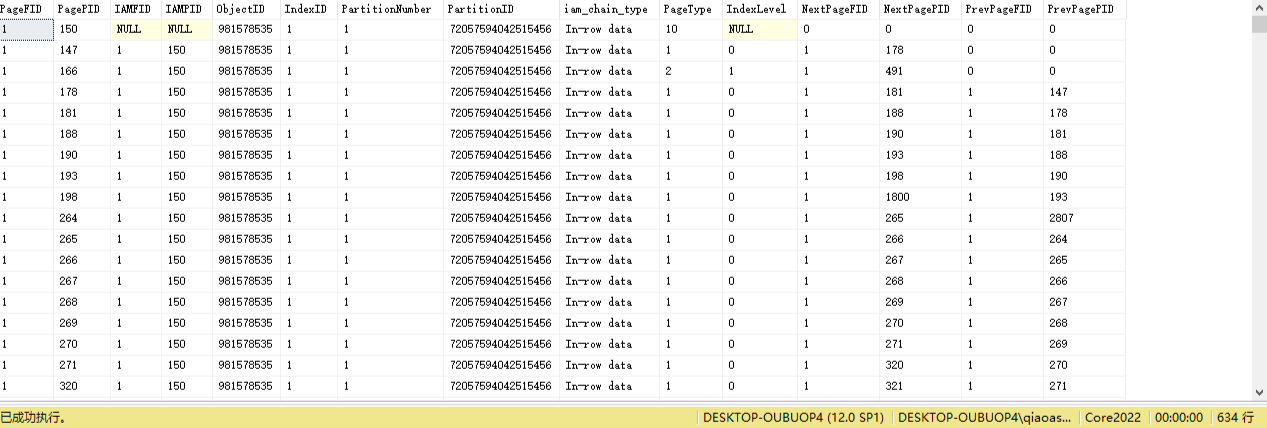Click the vertical scrollbar up arrow
Screen dimensions: 1267x428
pos(1259,8)
